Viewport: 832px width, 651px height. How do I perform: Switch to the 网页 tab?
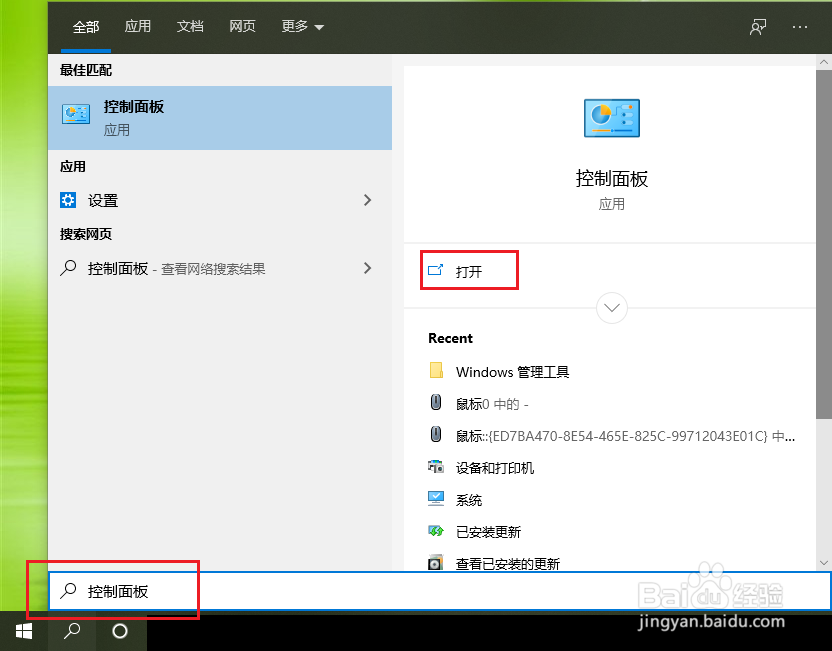coord(242,27)
